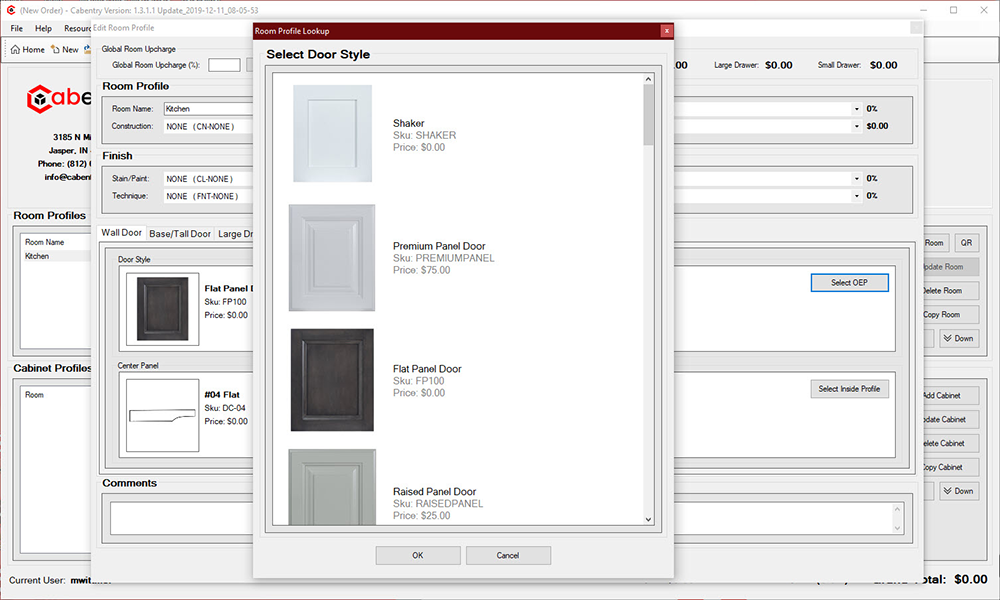Close the Room Profile Lookup dialog

666,31
